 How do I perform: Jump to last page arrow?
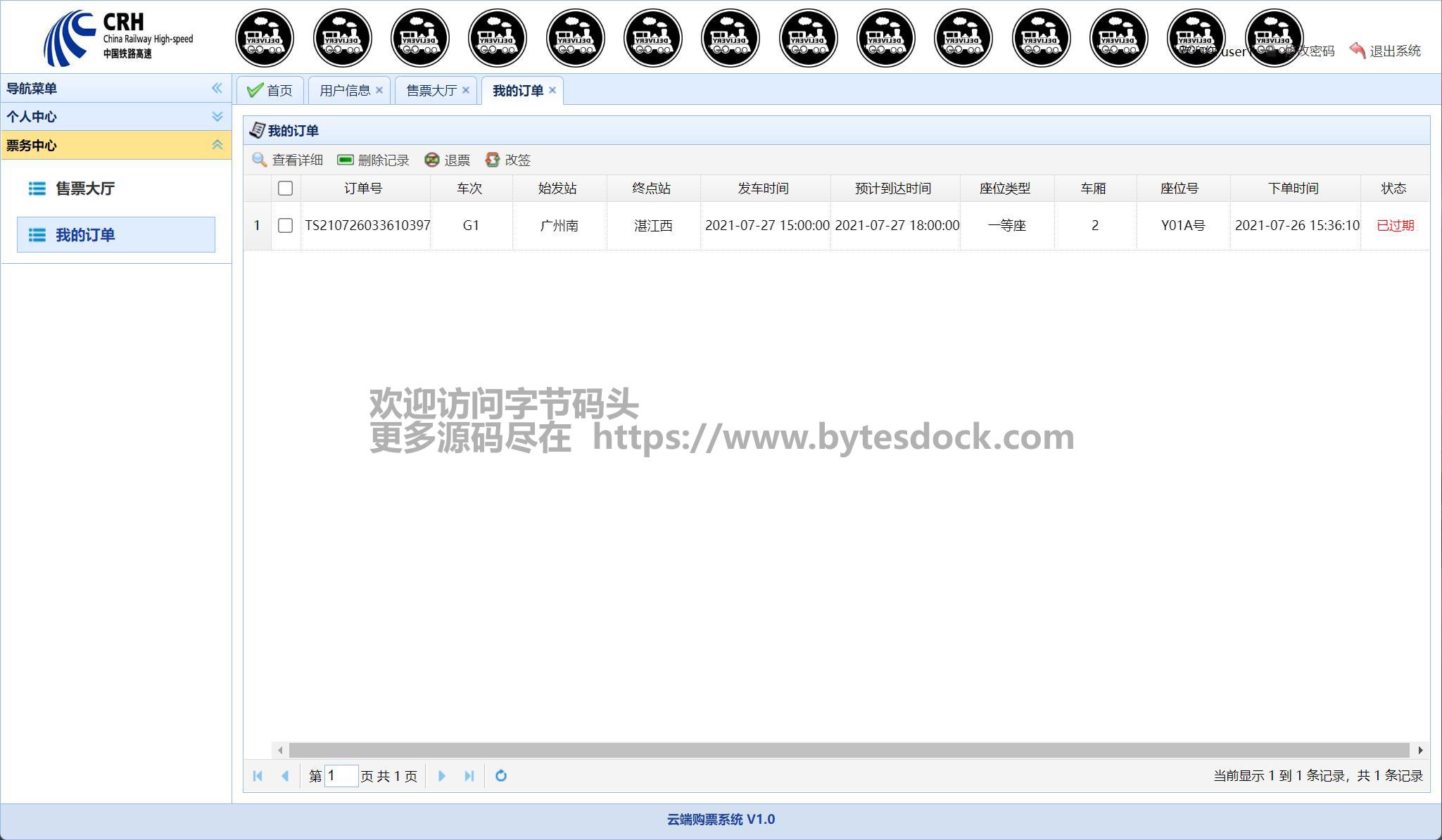click(469, 775)
